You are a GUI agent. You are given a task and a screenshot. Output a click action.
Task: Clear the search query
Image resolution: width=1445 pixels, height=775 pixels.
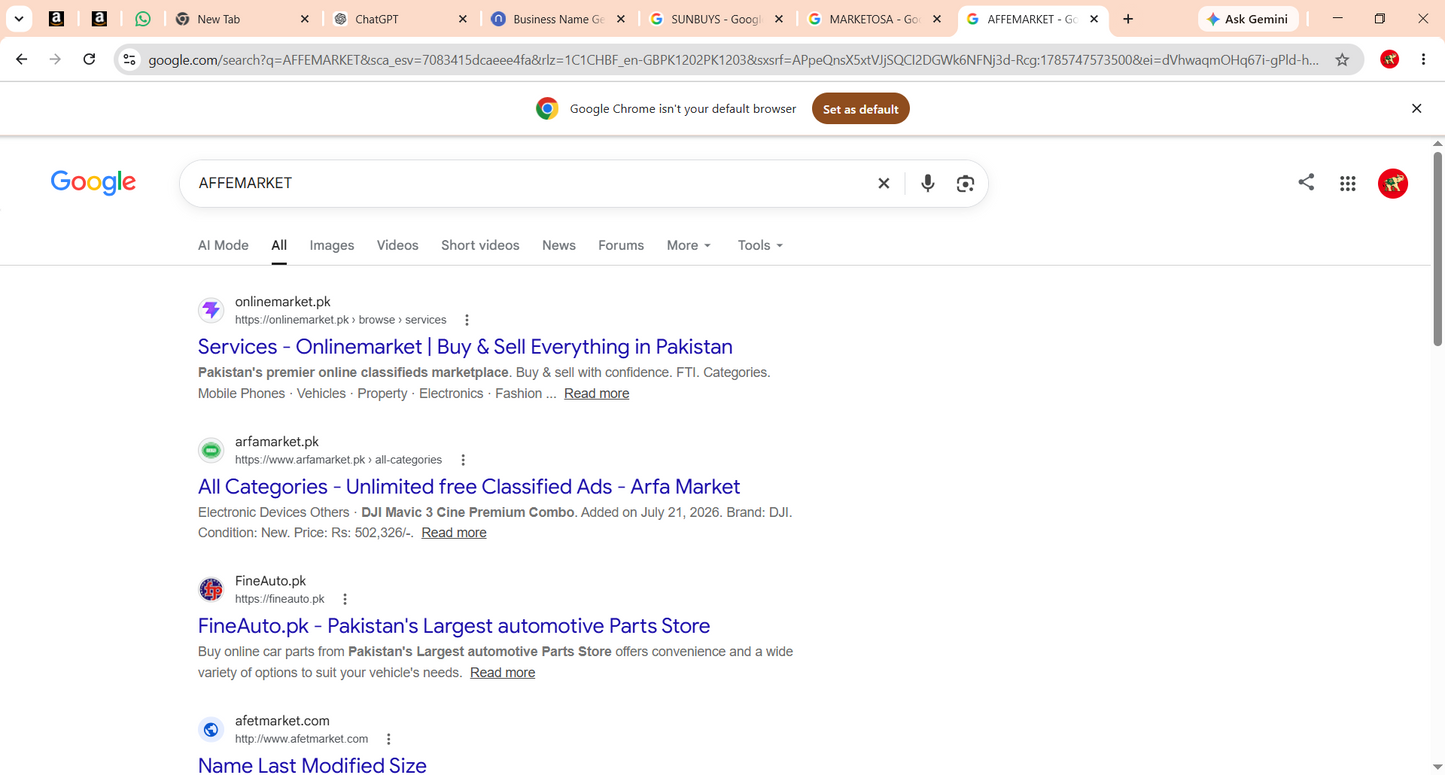coord(884,183)
